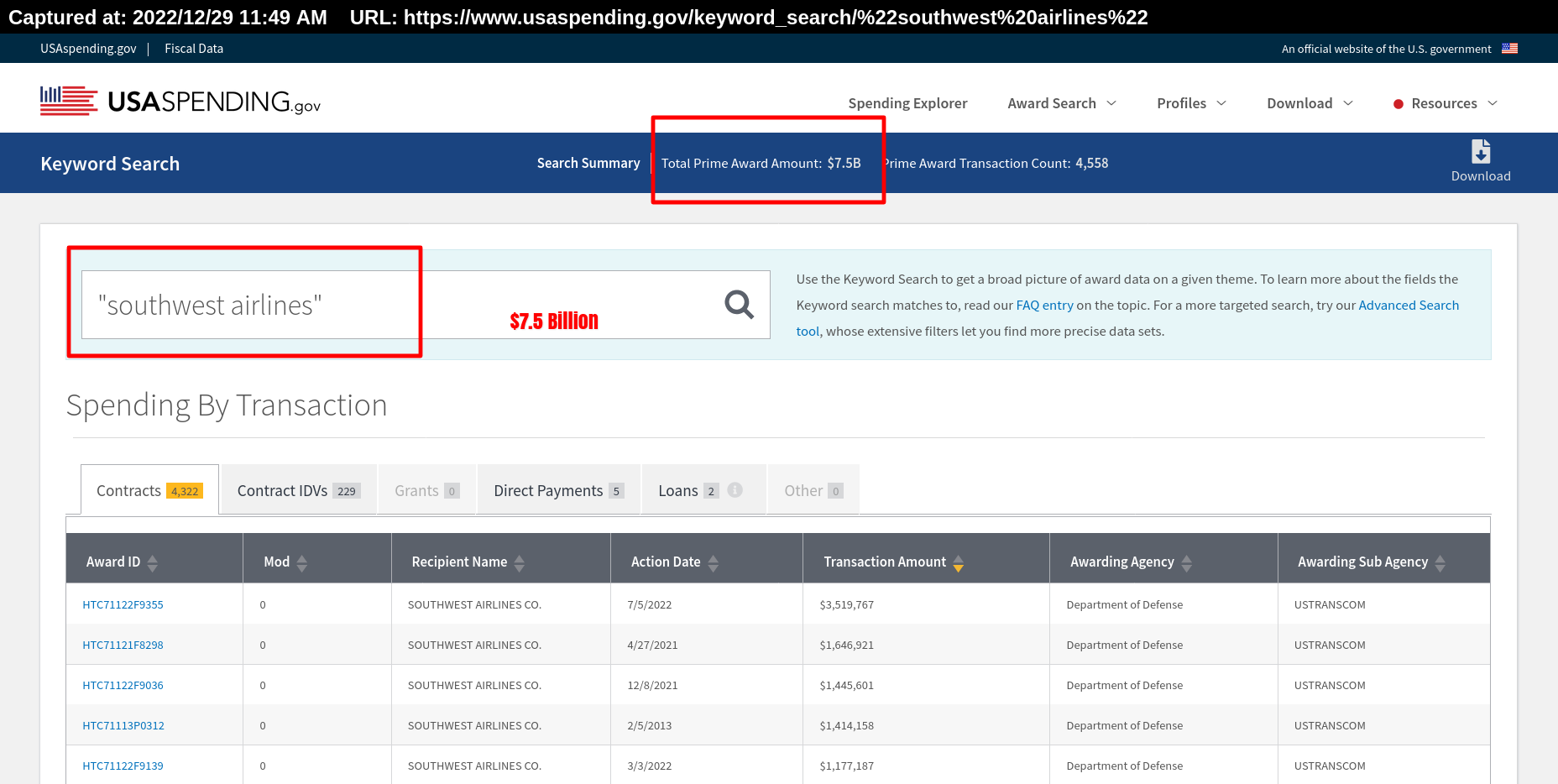The width and height of the screenshot is (1558, 784).
Task: Click Total Prime Award Amount $7.5B
Action: (x=761, y=163)
